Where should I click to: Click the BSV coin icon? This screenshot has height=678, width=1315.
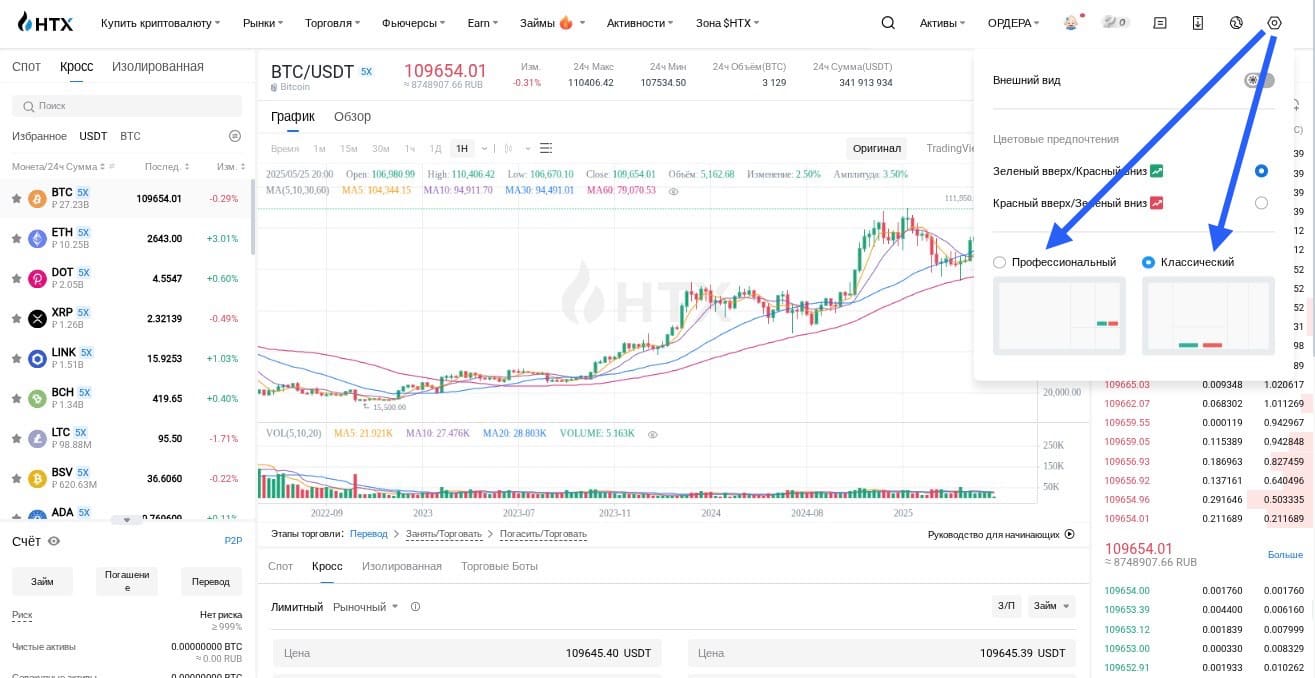[37, 478]
